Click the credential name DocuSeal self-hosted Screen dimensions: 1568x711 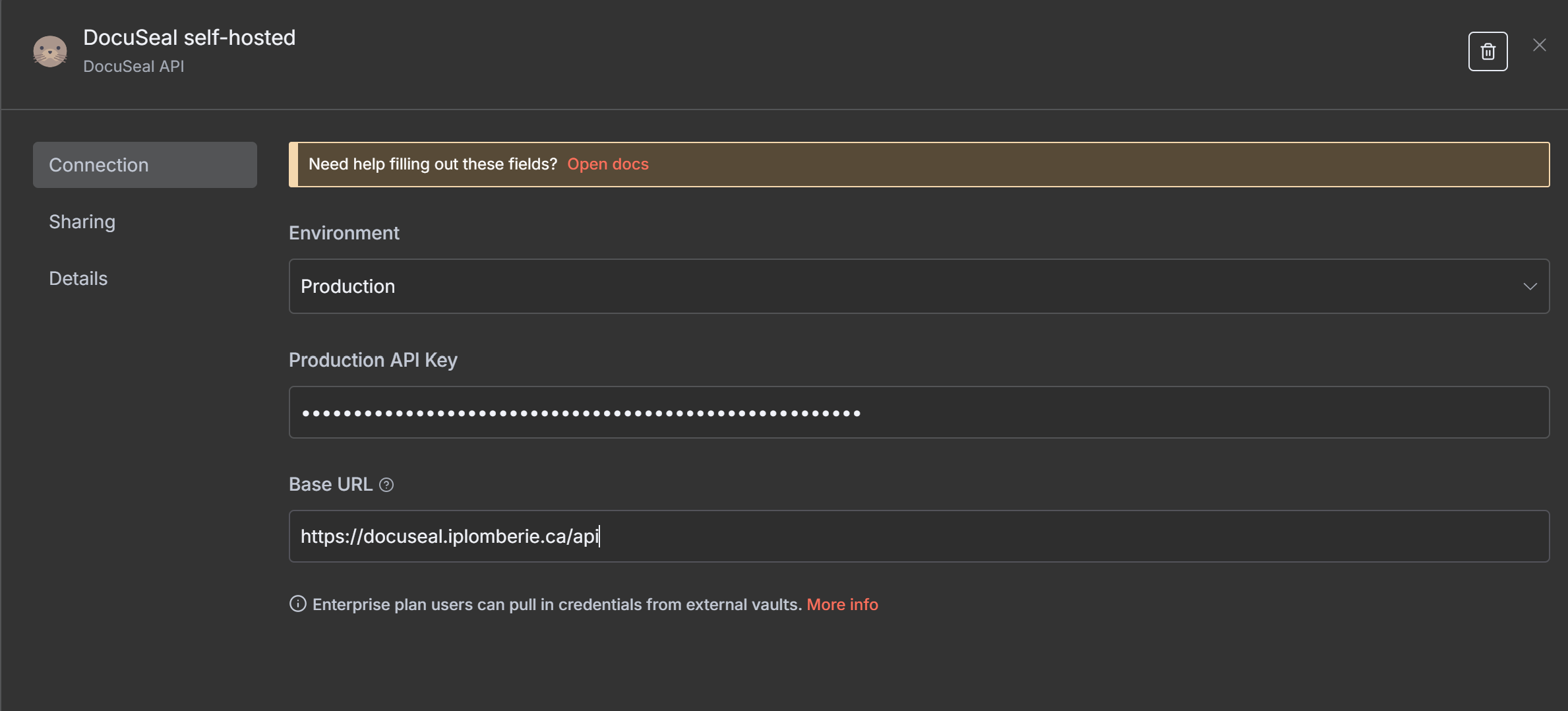click(189, 38)
